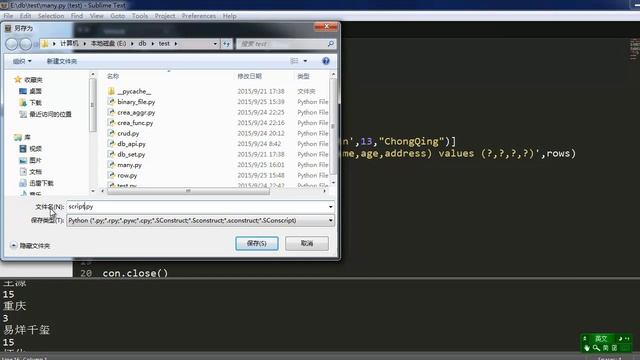Sort by the 名称 (Name) column header

pos(113,76)
